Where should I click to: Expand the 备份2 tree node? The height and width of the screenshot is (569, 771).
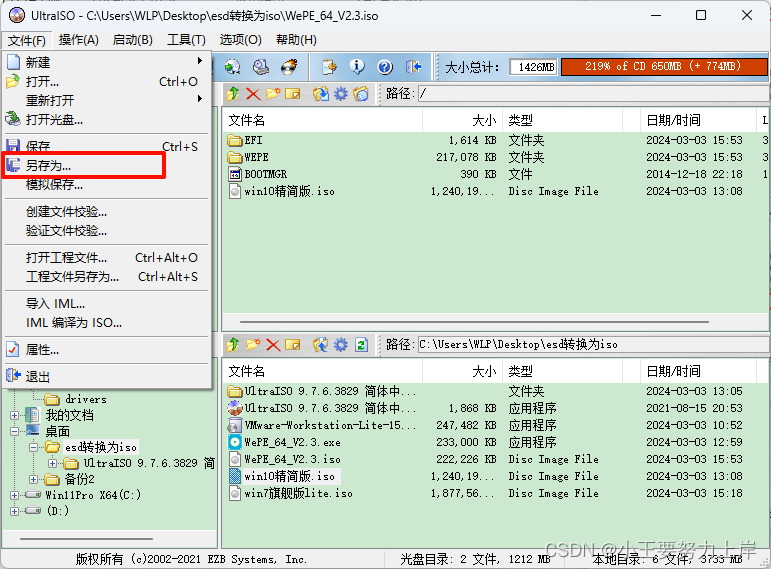pyautogui.click(x=33, y=479)
